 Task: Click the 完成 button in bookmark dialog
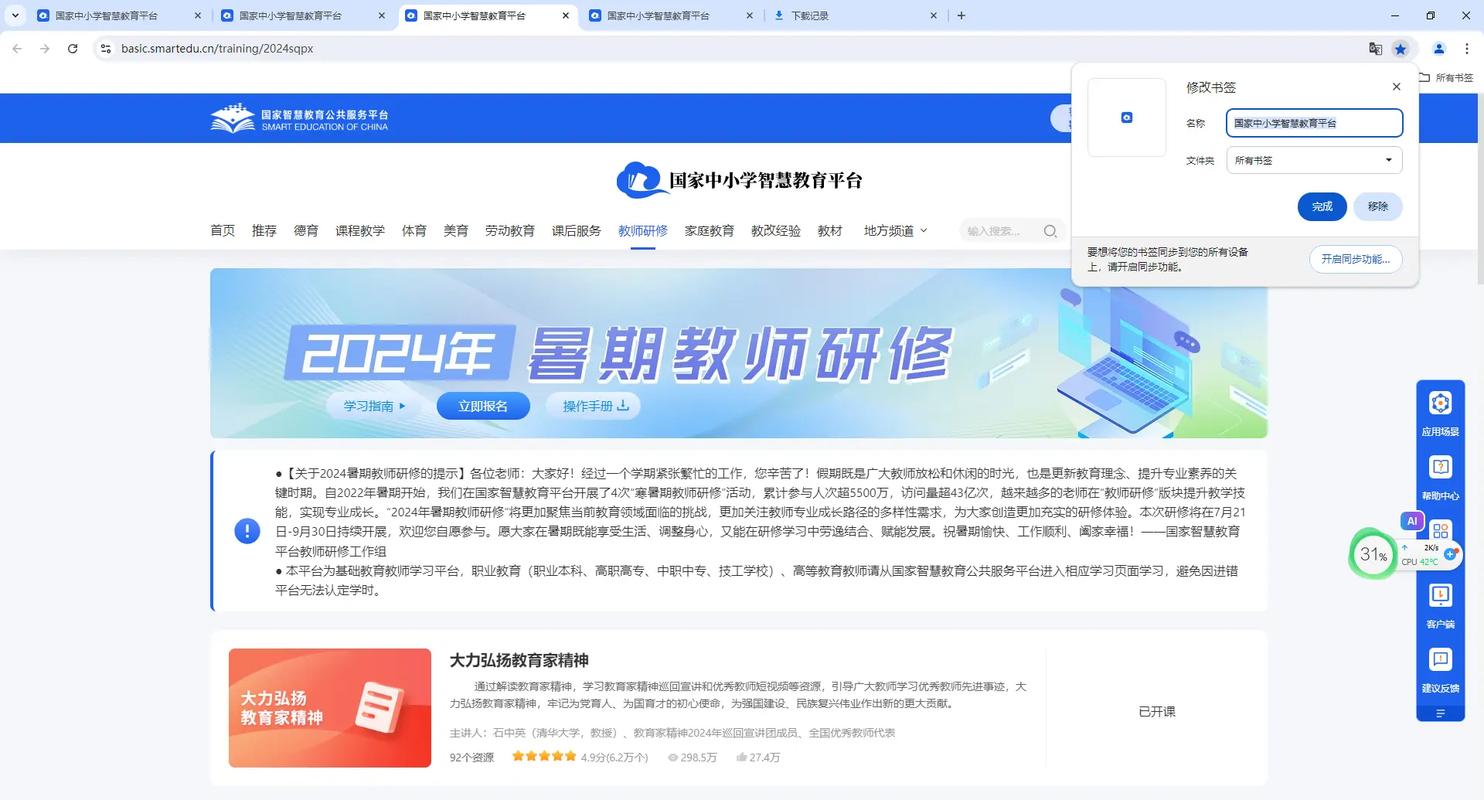coord(1322,206)
